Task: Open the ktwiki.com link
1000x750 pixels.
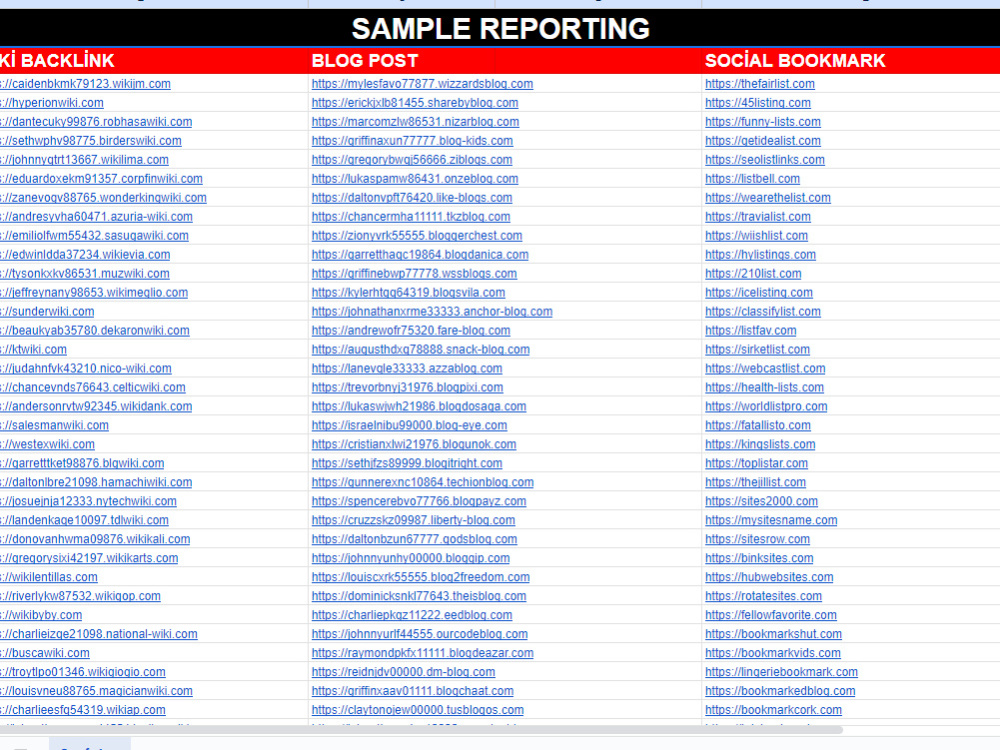Action: pyautogui.click(x=33, y=349)
